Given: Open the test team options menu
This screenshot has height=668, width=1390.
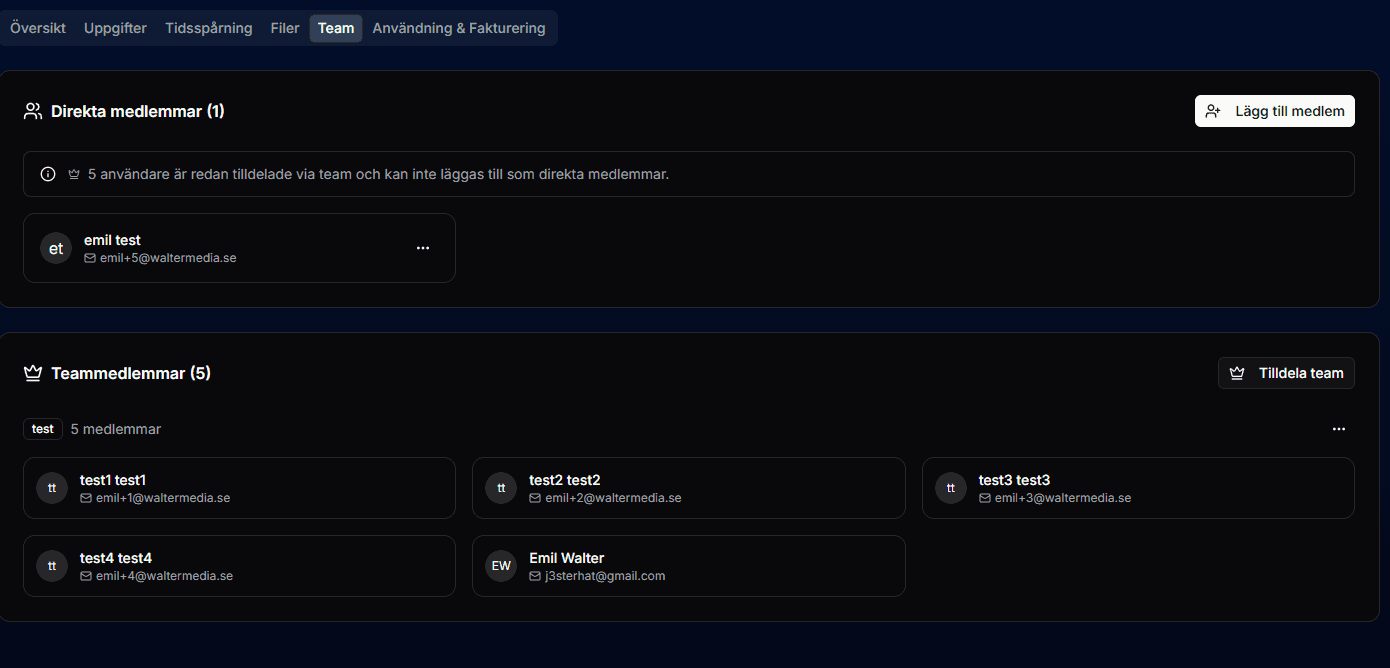Looking at the screenshot, I should (x=1339, y=429).
